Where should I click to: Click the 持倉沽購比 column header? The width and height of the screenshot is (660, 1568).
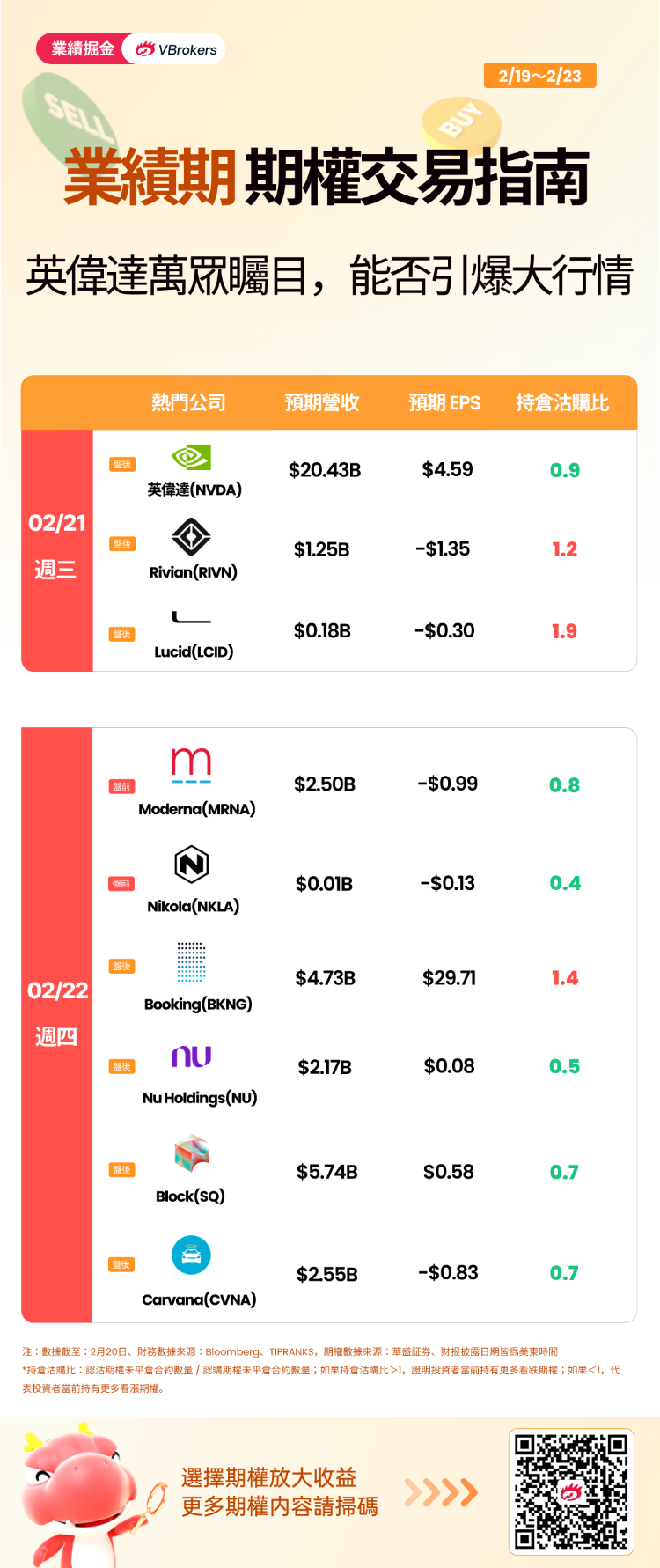[x=562, y=402]
